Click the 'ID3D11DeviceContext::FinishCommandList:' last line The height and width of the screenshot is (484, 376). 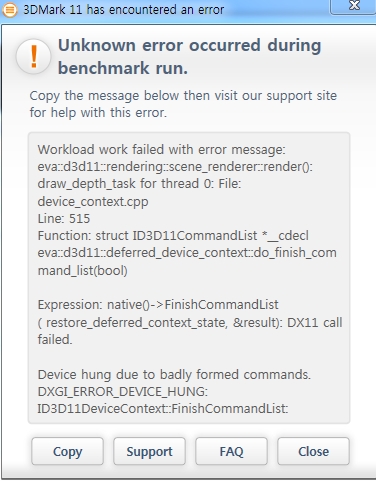163,409
